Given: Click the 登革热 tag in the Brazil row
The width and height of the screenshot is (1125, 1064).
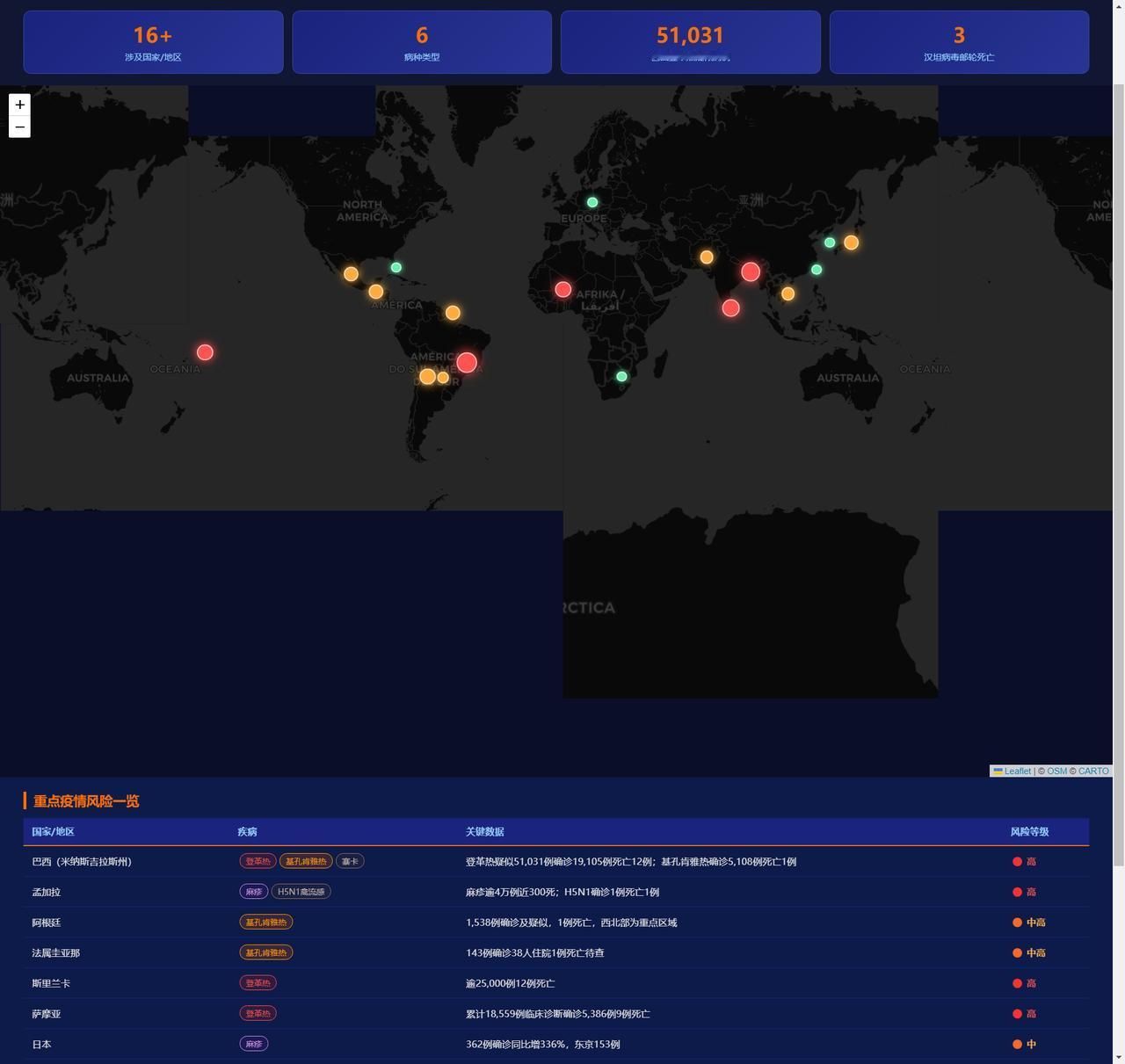Looking at the screenshot, I should point(258,861).
